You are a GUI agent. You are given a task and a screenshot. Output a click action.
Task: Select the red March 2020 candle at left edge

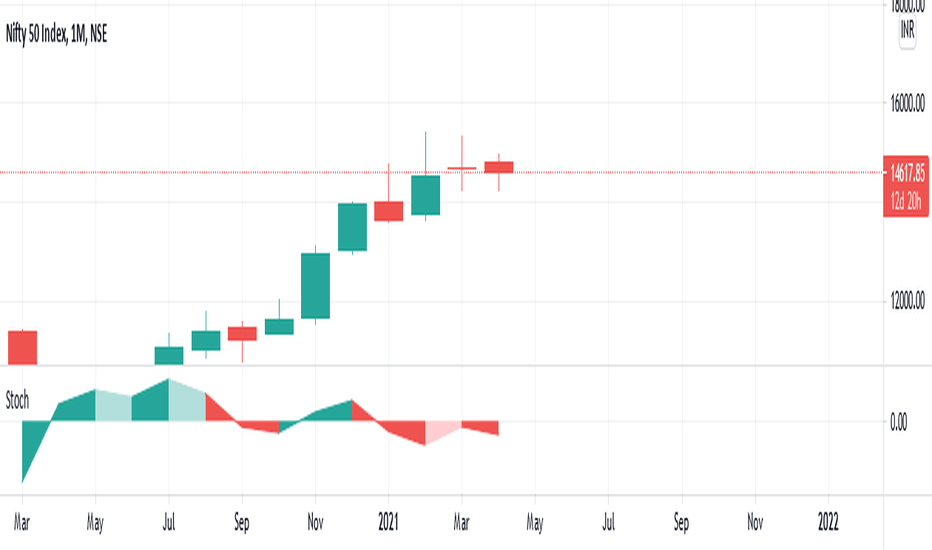(23, 347)
